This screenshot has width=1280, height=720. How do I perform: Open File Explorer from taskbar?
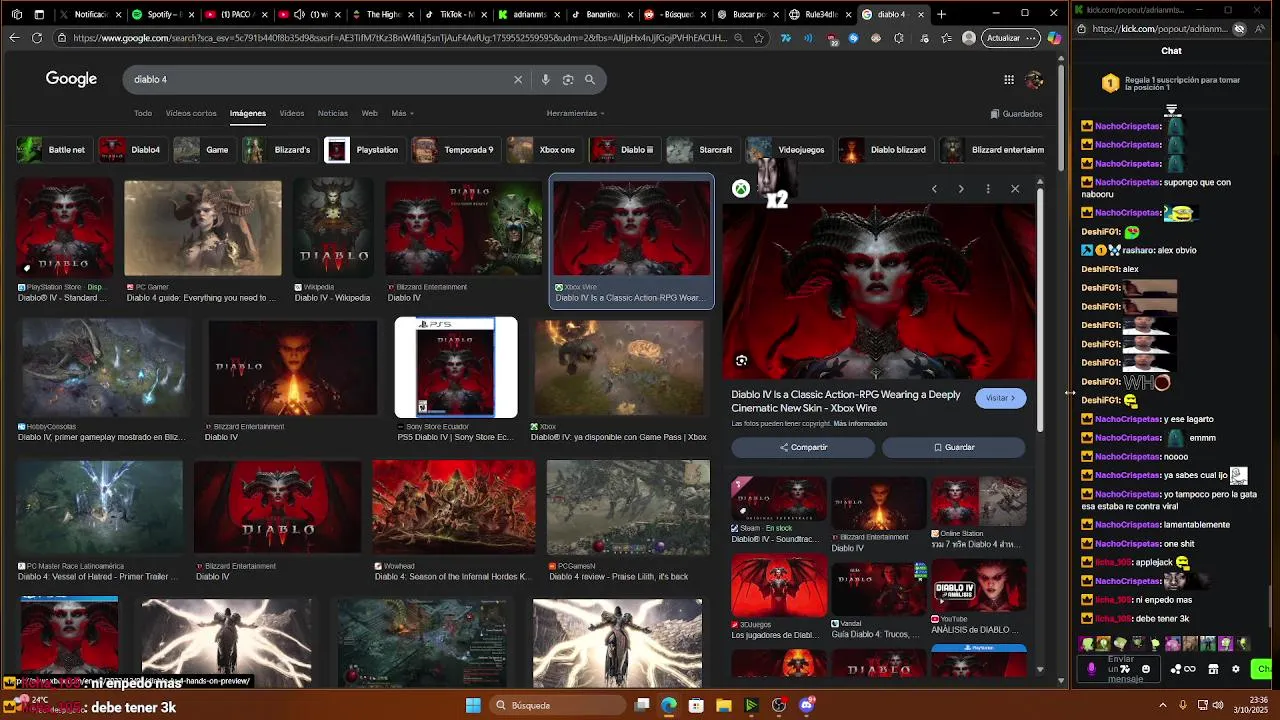pyautogui.click(x=723, y=705)
